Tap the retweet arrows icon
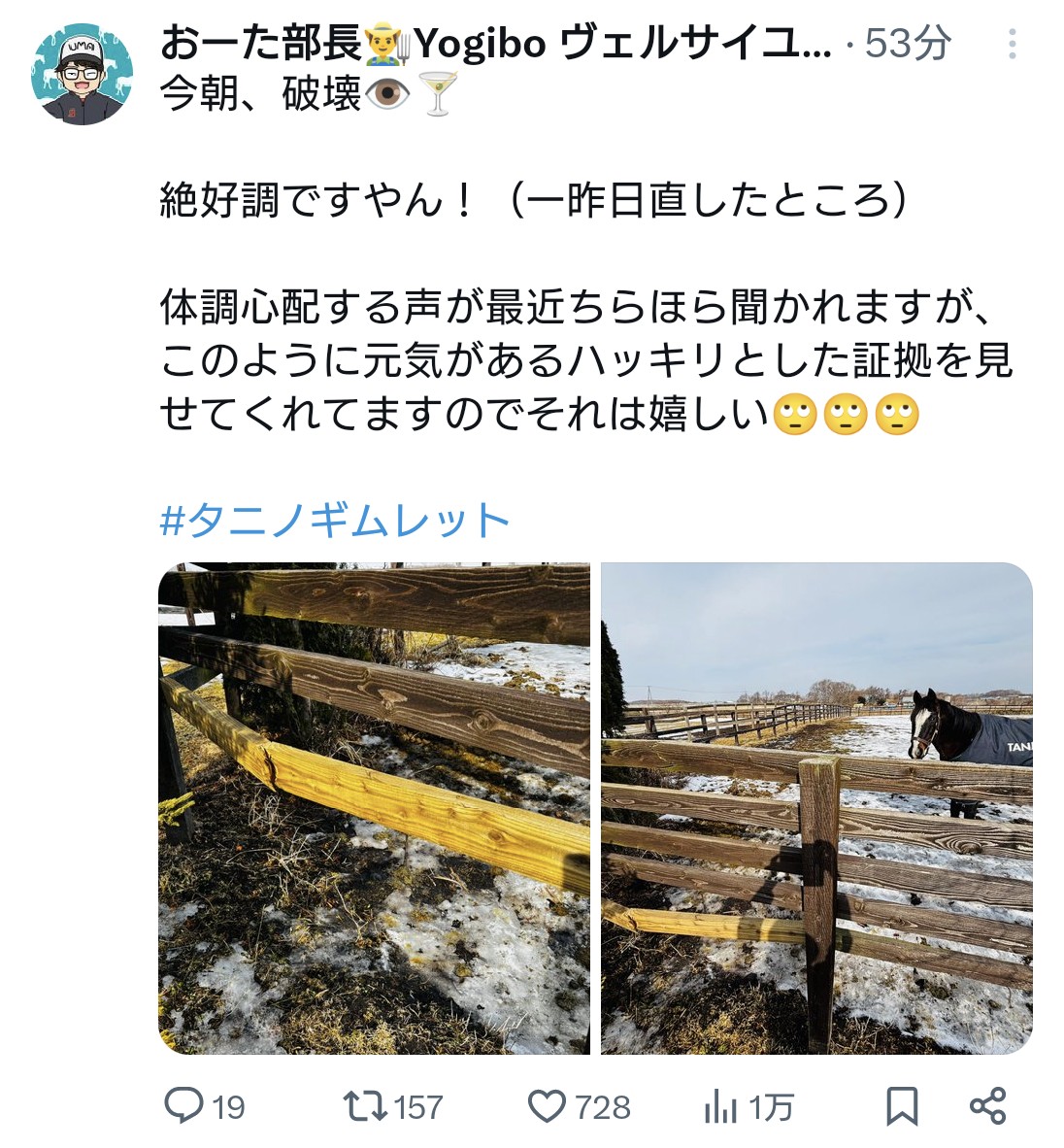Image resolution: width=1064 pixels, height=1148 pixels. tap(365, 1106)
